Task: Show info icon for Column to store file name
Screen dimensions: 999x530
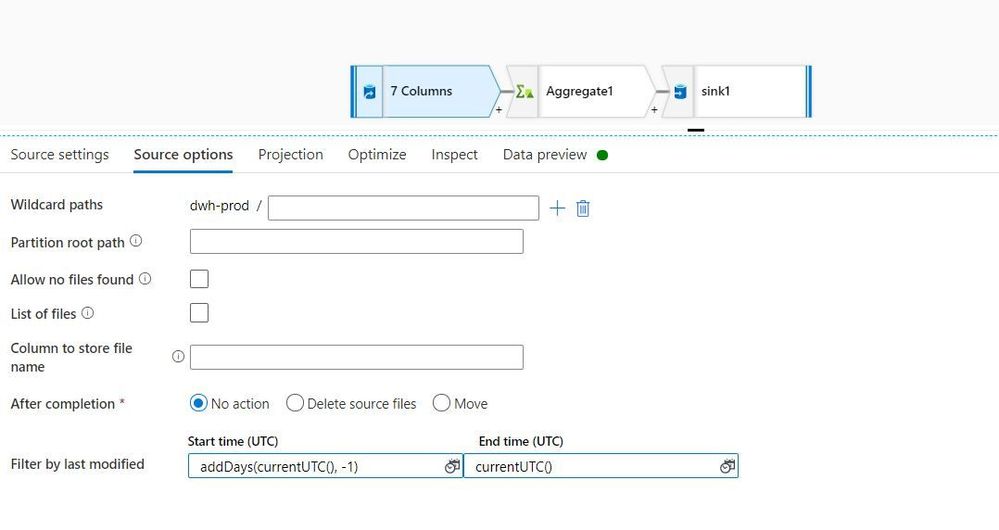Action: [178, 357]
